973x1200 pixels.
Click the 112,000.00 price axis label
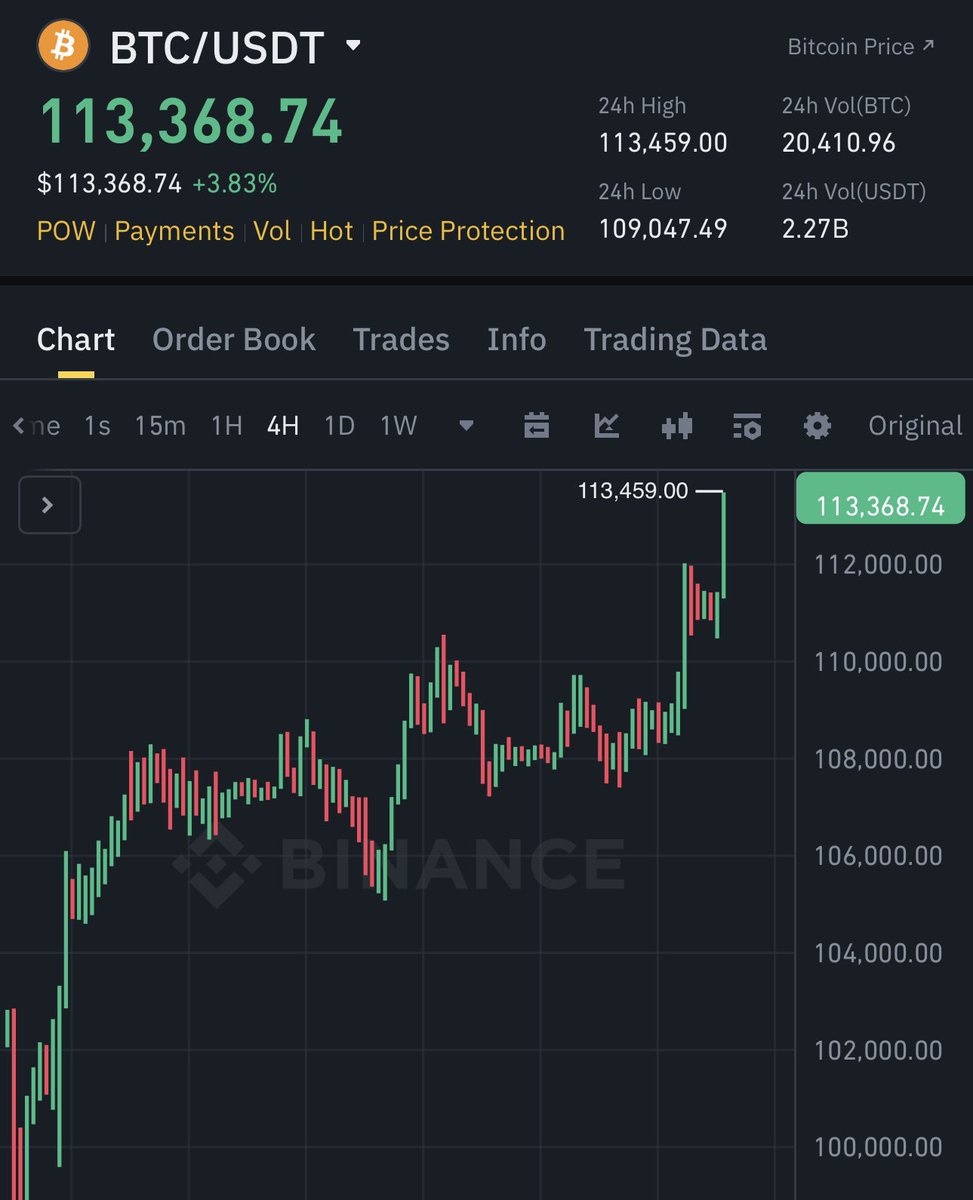click(879, 564)
